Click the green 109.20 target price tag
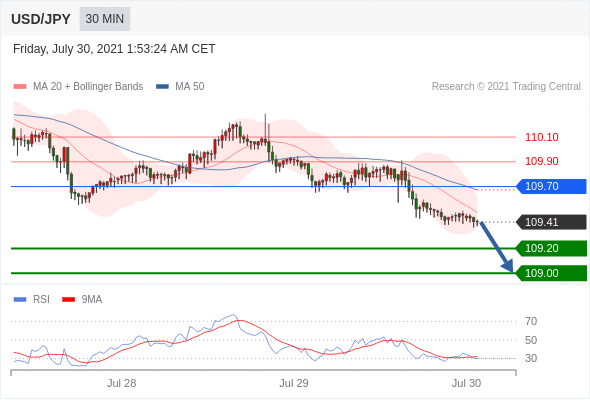This screenshot has width=590, height=400. [551, 248]
